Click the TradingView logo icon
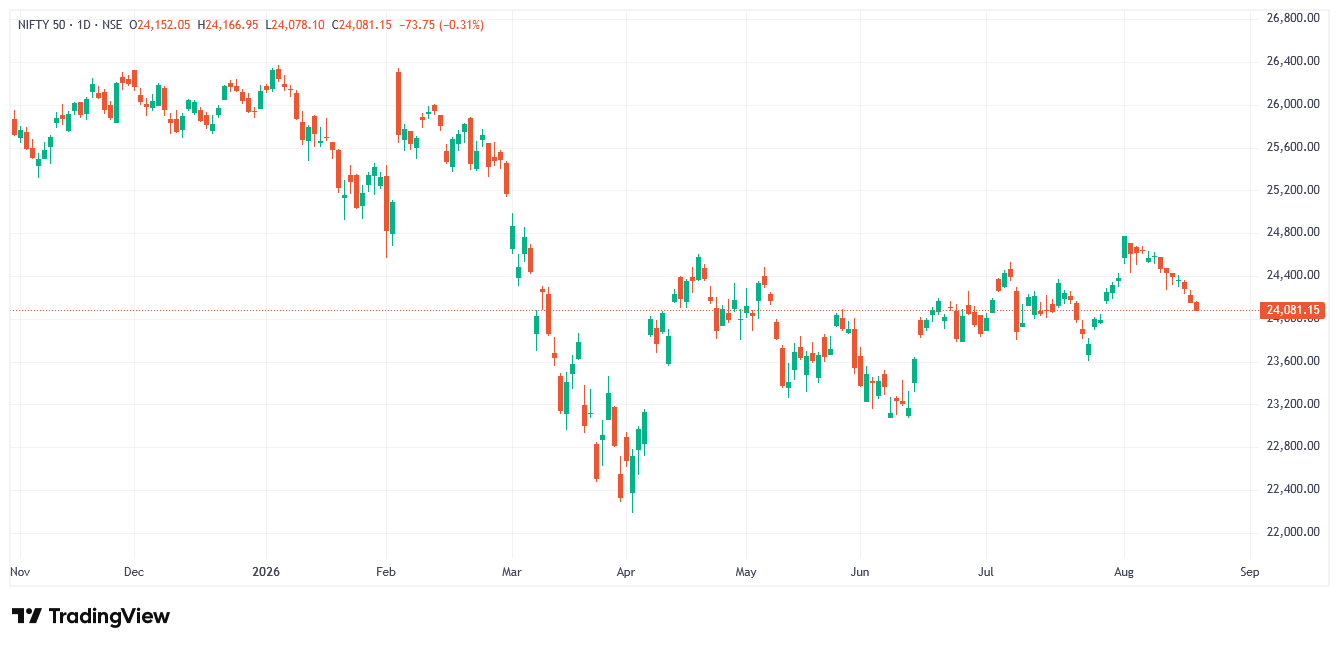The height and width of the screenshot is (646, 1339). pyautogui.click(x=26, y=616)
